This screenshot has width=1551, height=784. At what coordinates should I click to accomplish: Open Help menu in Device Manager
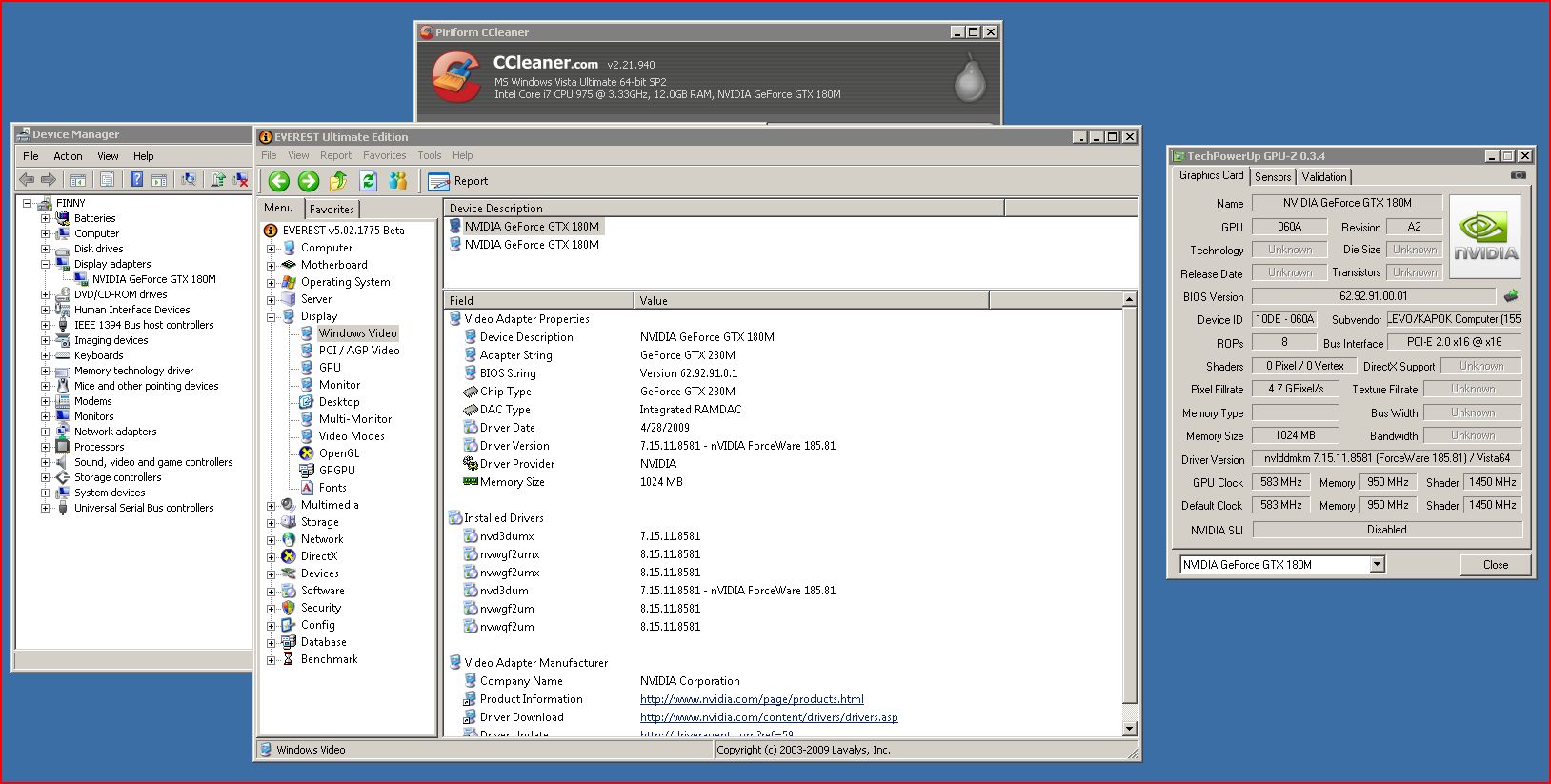[x=143, y=156]
